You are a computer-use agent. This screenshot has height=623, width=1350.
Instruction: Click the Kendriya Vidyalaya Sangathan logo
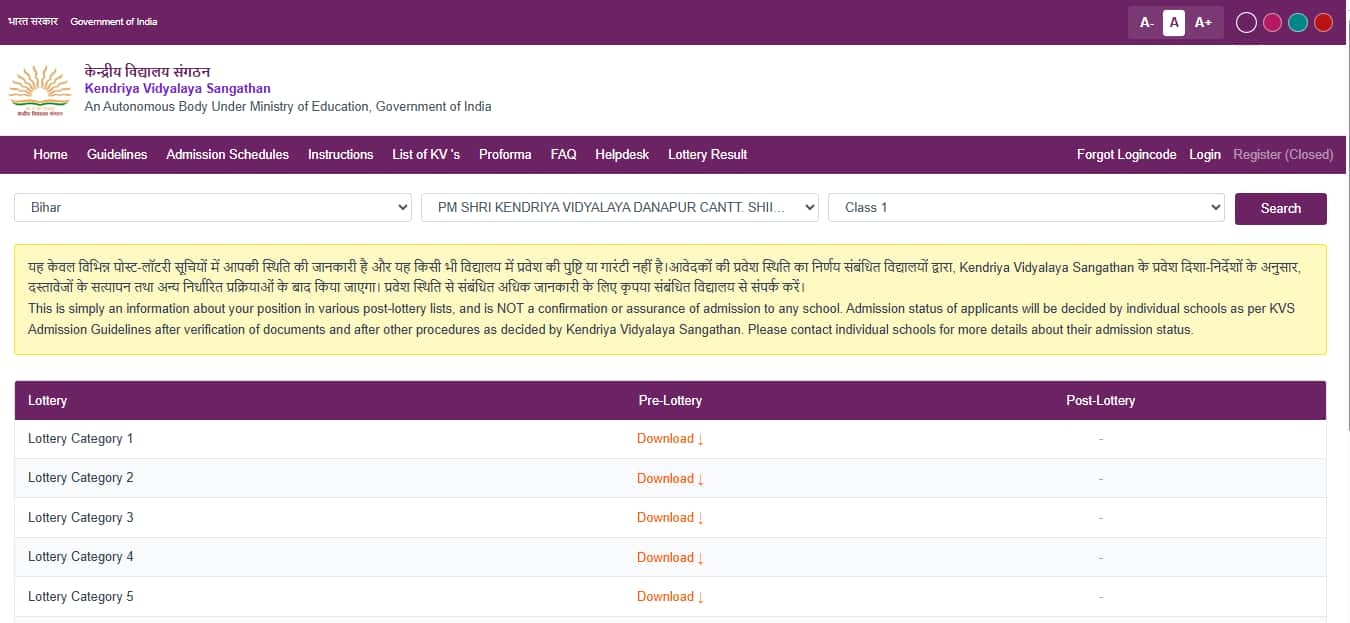40,91
